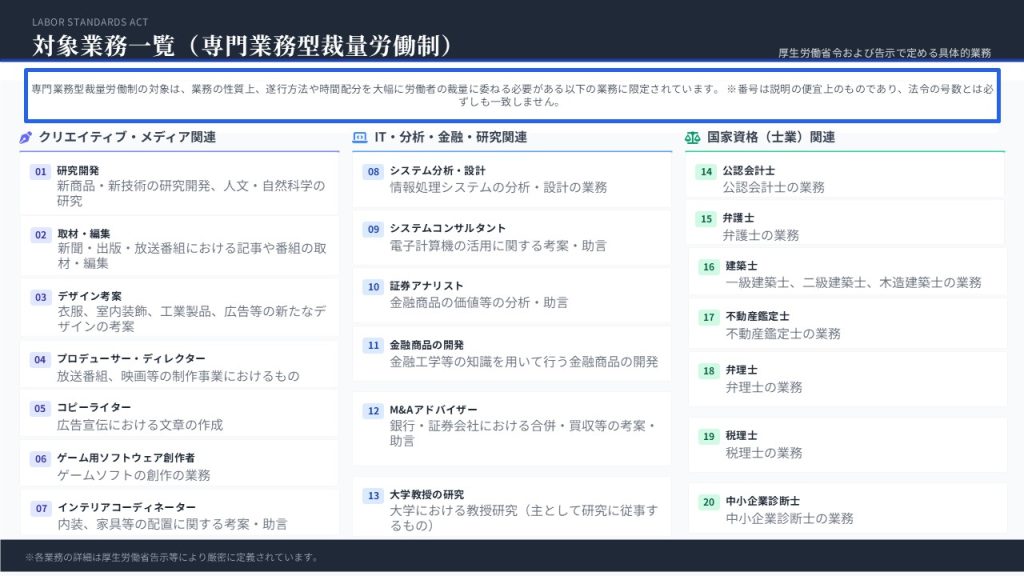The width and height of the screenshot is (1024, 576).
Task: Click the 証券アナリスト item
Action: tap(512, 294)
